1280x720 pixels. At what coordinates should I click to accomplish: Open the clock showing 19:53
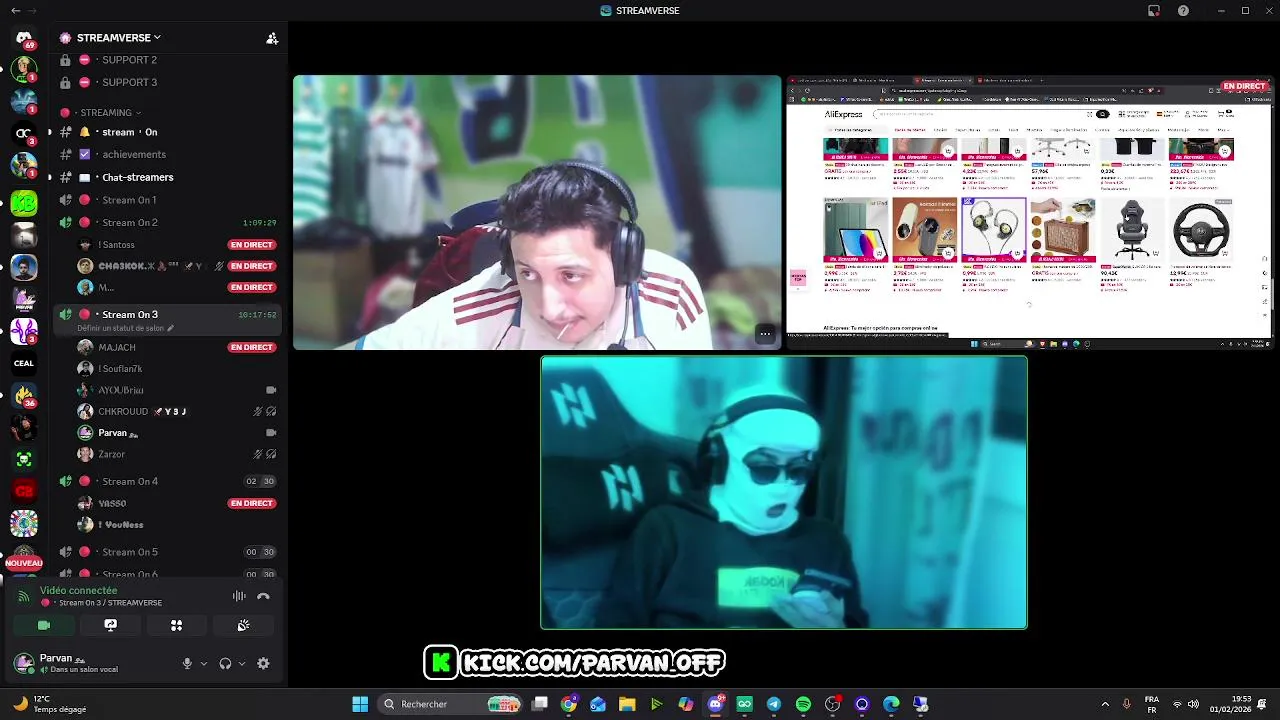[1232, 704]
